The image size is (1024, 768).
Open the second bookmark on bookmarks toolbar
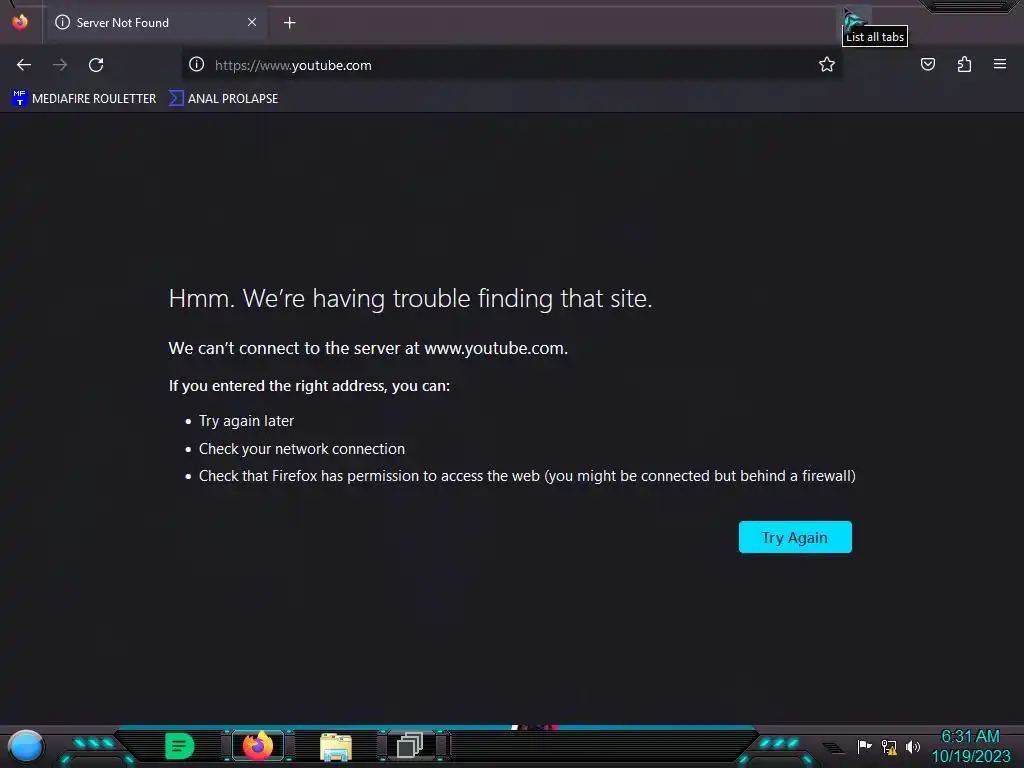point(223,99)
